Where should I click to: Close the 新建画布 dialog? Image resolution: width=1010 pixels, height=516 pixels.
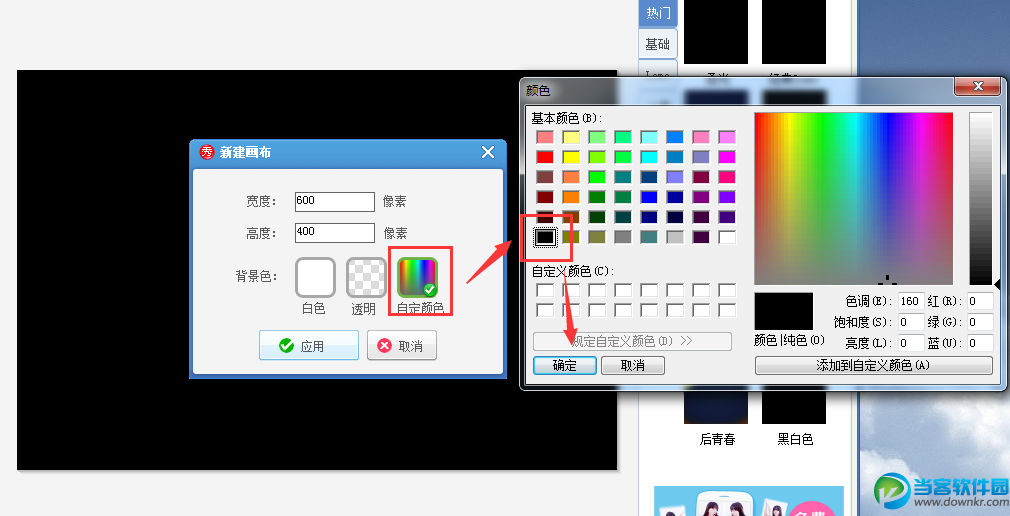(x=488, y=152)
